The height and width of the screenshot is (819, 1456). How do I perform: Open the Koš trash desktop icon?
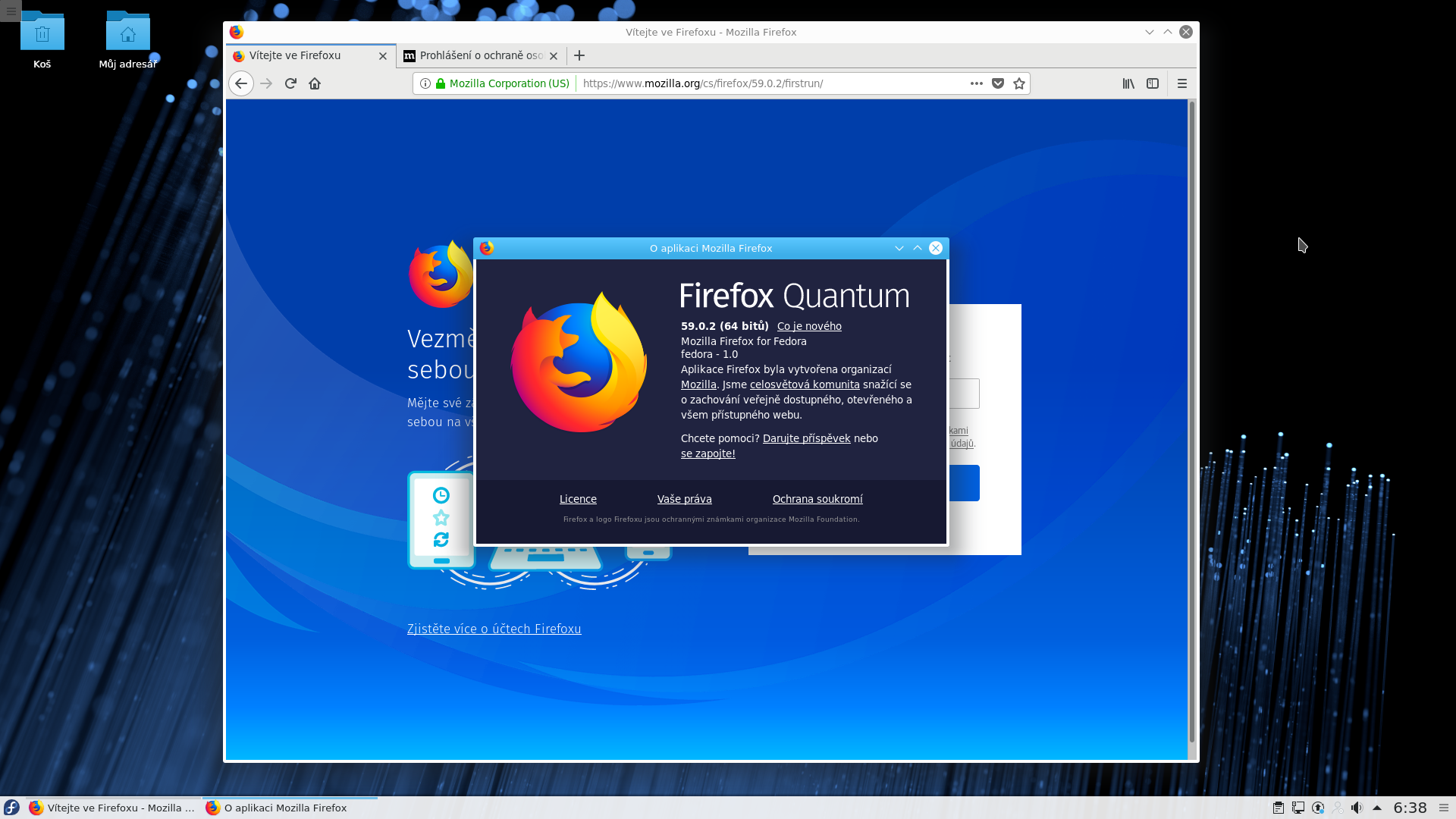click(42, 40)
